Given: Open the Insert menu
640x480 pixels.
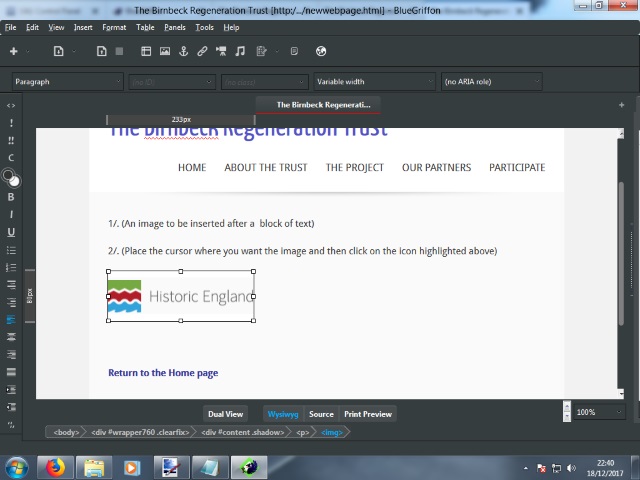Looking at the screenshot, I should (83, 27).
